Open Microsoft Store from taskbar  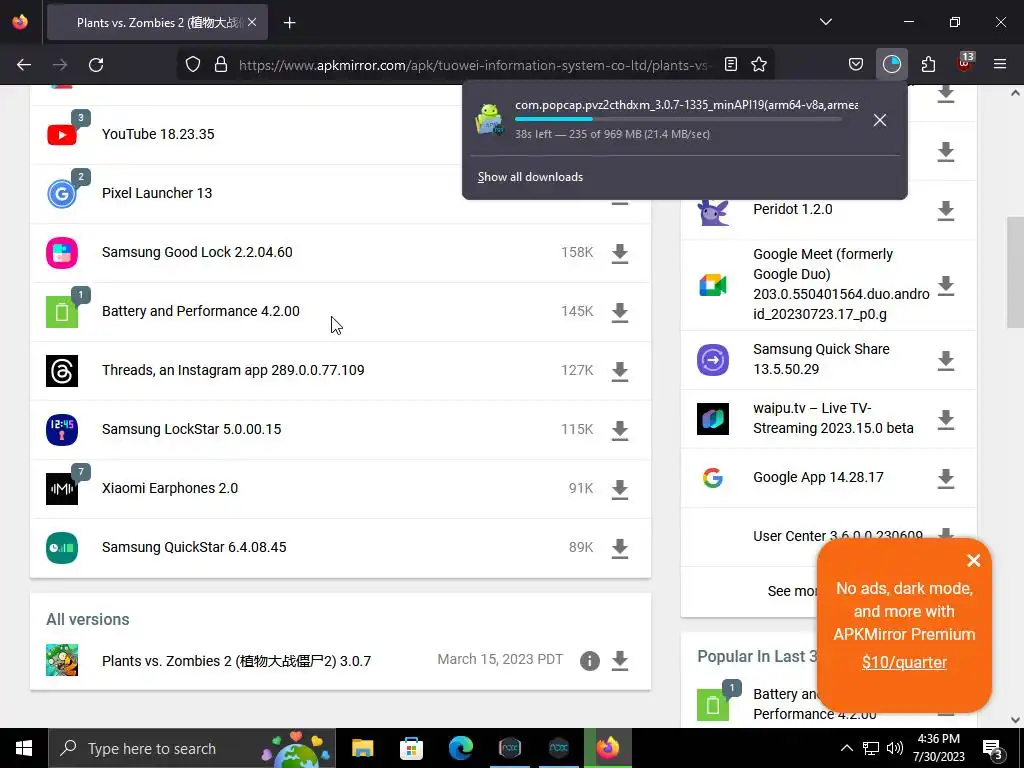pyautogui.click(x=411, y=748)
